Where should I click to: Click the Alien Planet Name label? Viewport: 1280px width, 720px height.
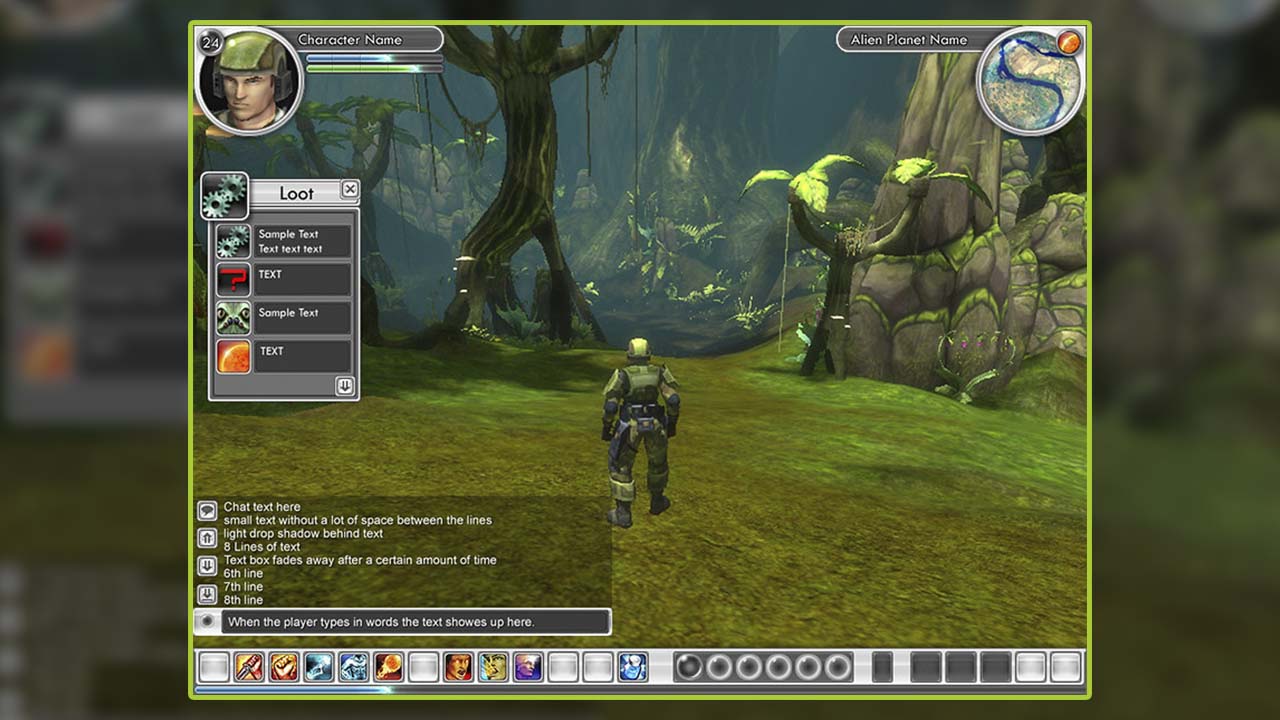point(908,40)
